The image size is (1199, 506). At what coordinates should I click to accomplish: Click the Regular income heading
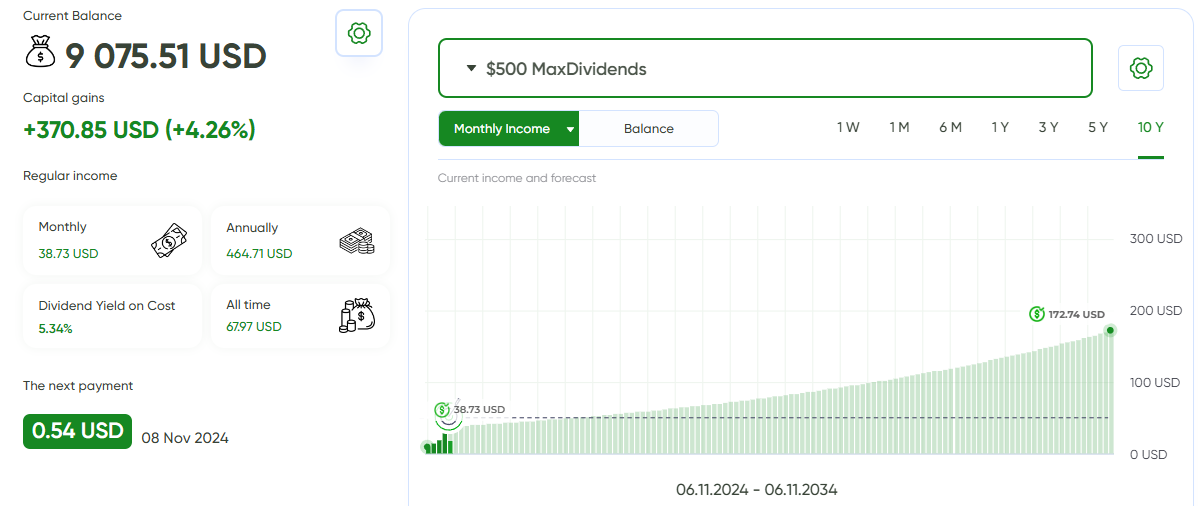[70, 176]
